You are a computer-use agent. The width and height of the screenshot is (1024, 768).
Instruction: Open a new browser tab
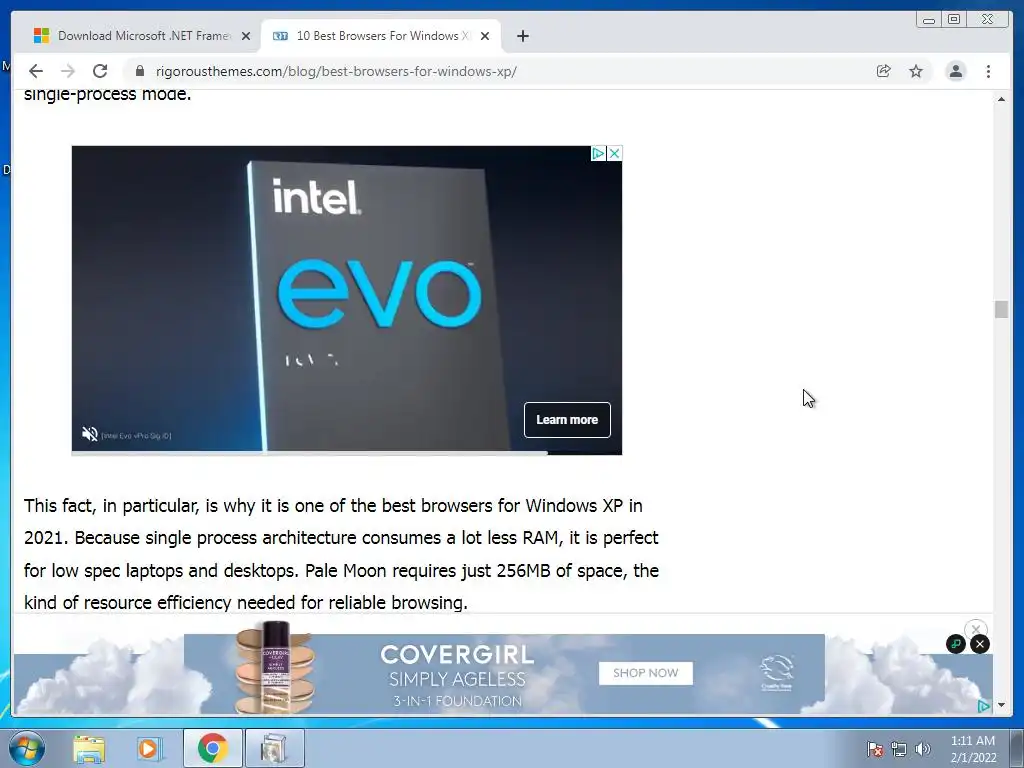pyautogui.click(x=522, y=36)
